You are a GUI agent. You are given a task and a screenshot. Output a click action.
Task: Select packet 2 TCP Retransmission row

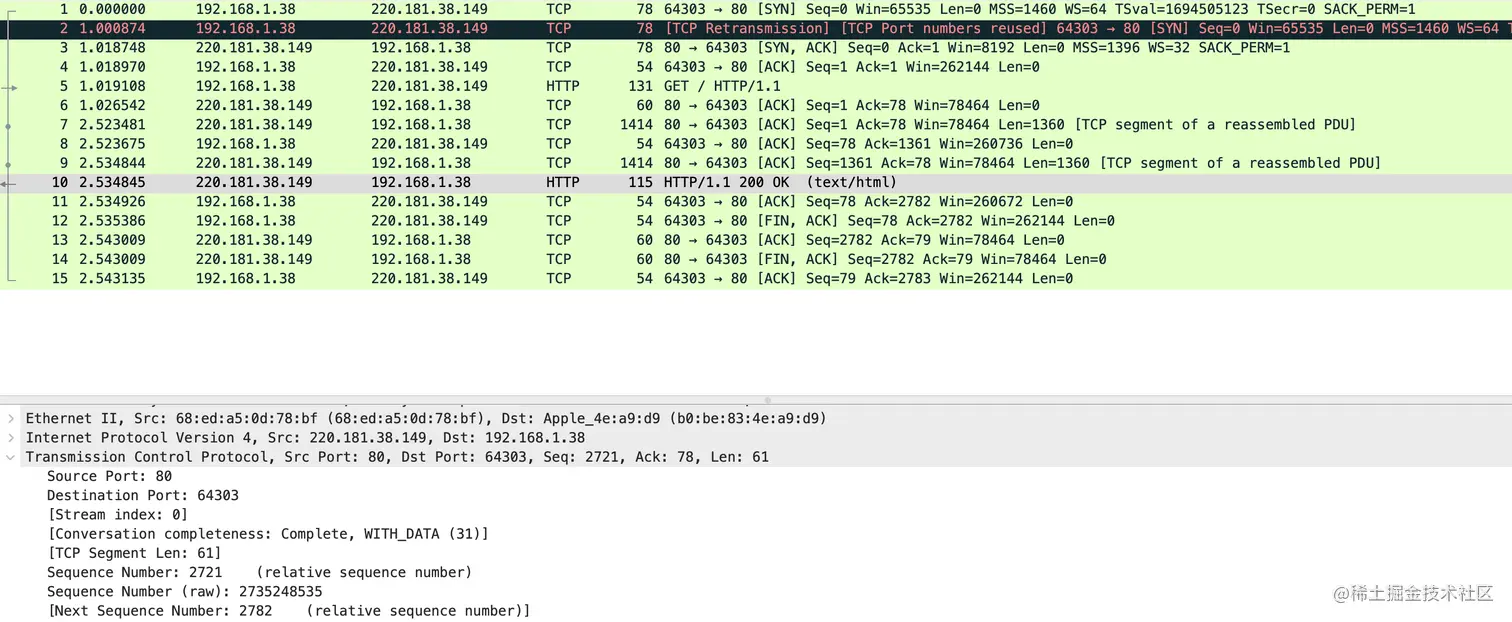756,28
